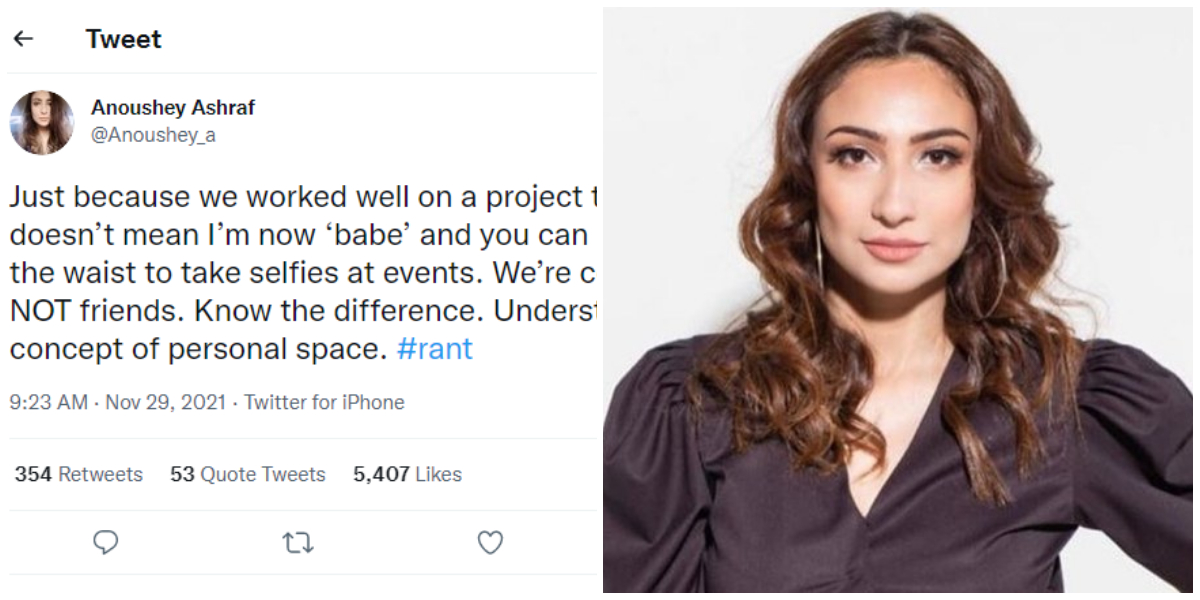This screenshot has height=600, width=1200.
Task: Like the tweet with the heart icon
Action: click(x=489, y=543)
